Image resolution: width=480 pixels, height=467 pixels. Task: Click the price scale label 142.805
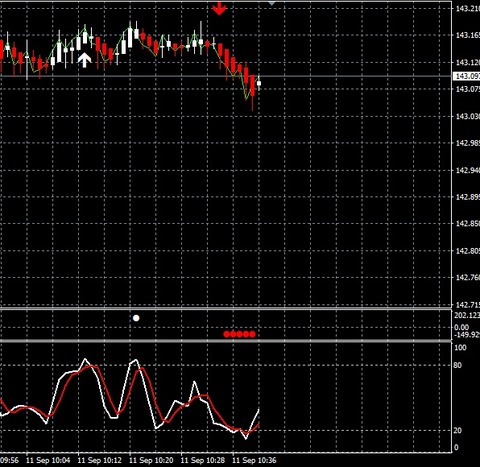tap(467, 251)
